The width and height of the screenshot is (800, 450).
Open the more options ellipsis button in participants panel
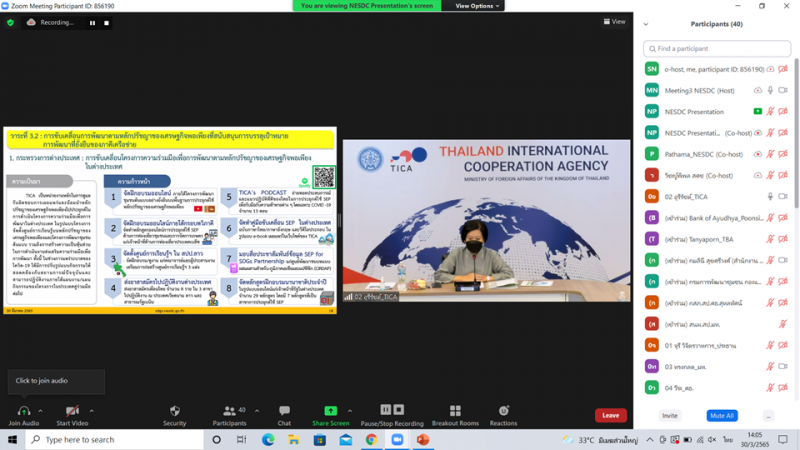768,416
